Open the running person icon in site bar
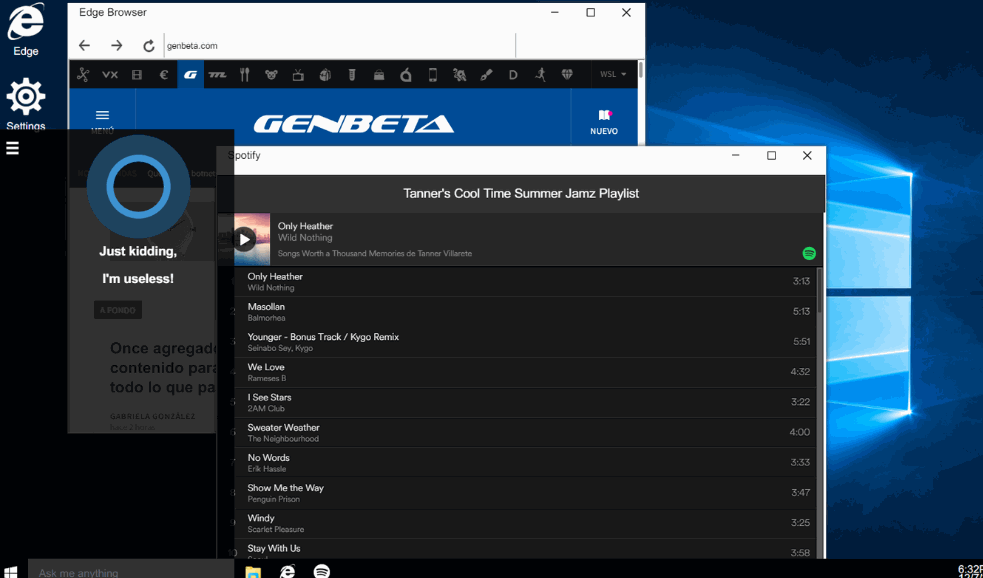 click(540, 75)
